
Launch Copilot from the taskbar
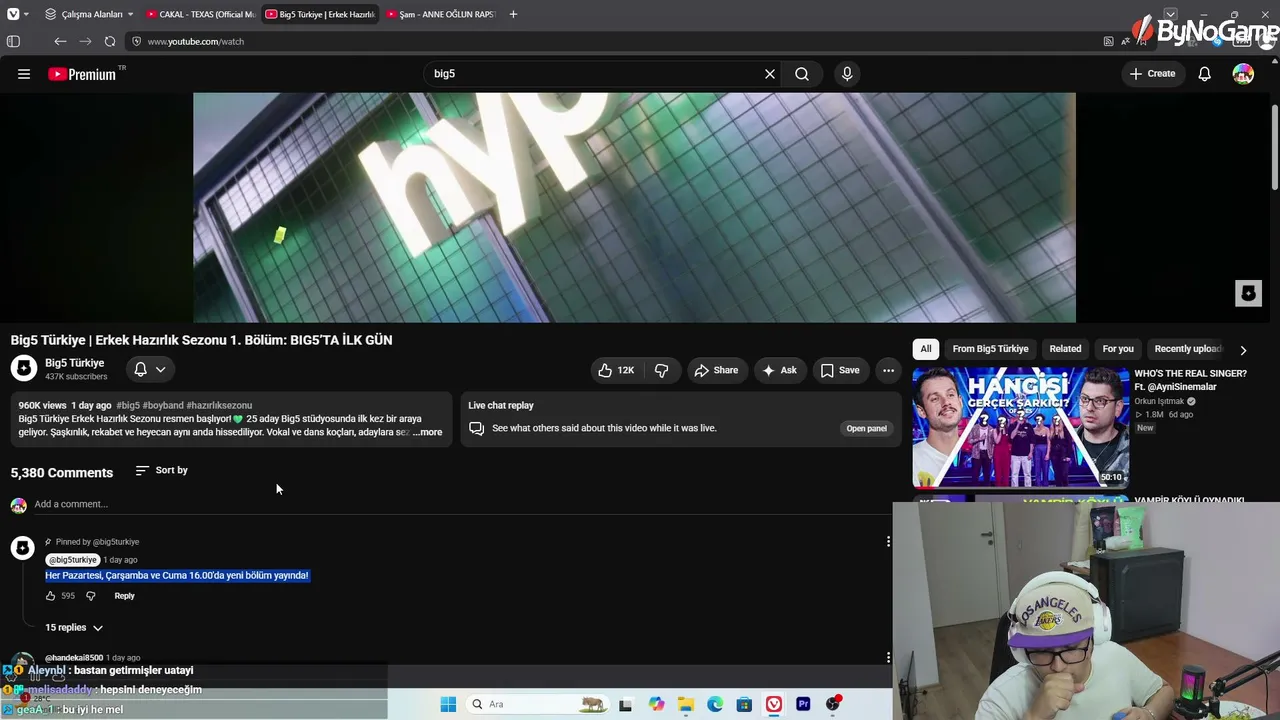point(656,704)
